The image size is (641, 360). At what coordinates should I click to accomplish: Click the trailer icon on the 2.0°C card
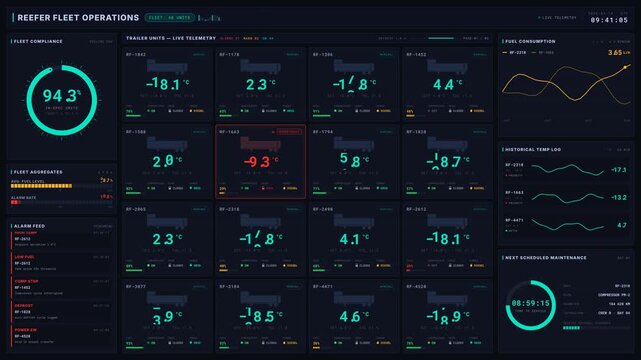pyautogui.click(x=167, y=144)
